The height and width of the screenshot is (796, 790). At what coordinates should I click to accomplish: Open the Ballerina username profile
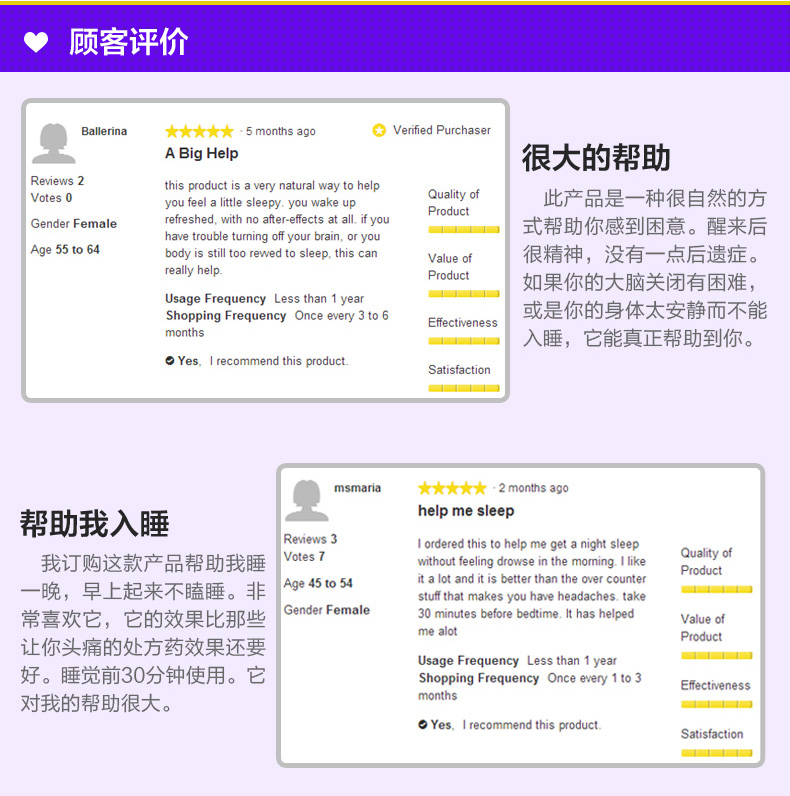click(104, 131)
